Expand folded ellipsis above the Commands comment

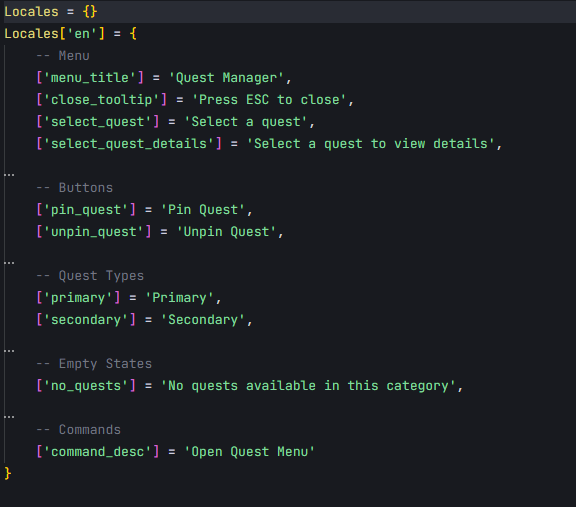[9, 417]
